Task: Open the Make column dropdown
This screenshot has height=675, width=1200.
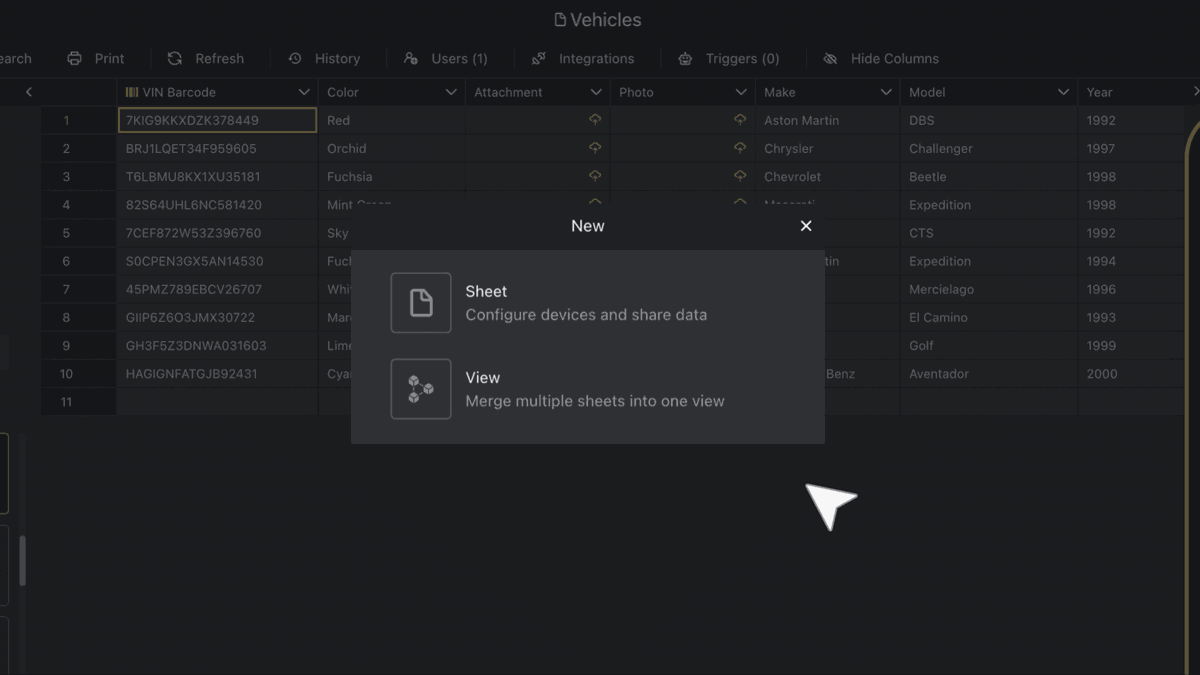Action: click(x=886, y=91)
